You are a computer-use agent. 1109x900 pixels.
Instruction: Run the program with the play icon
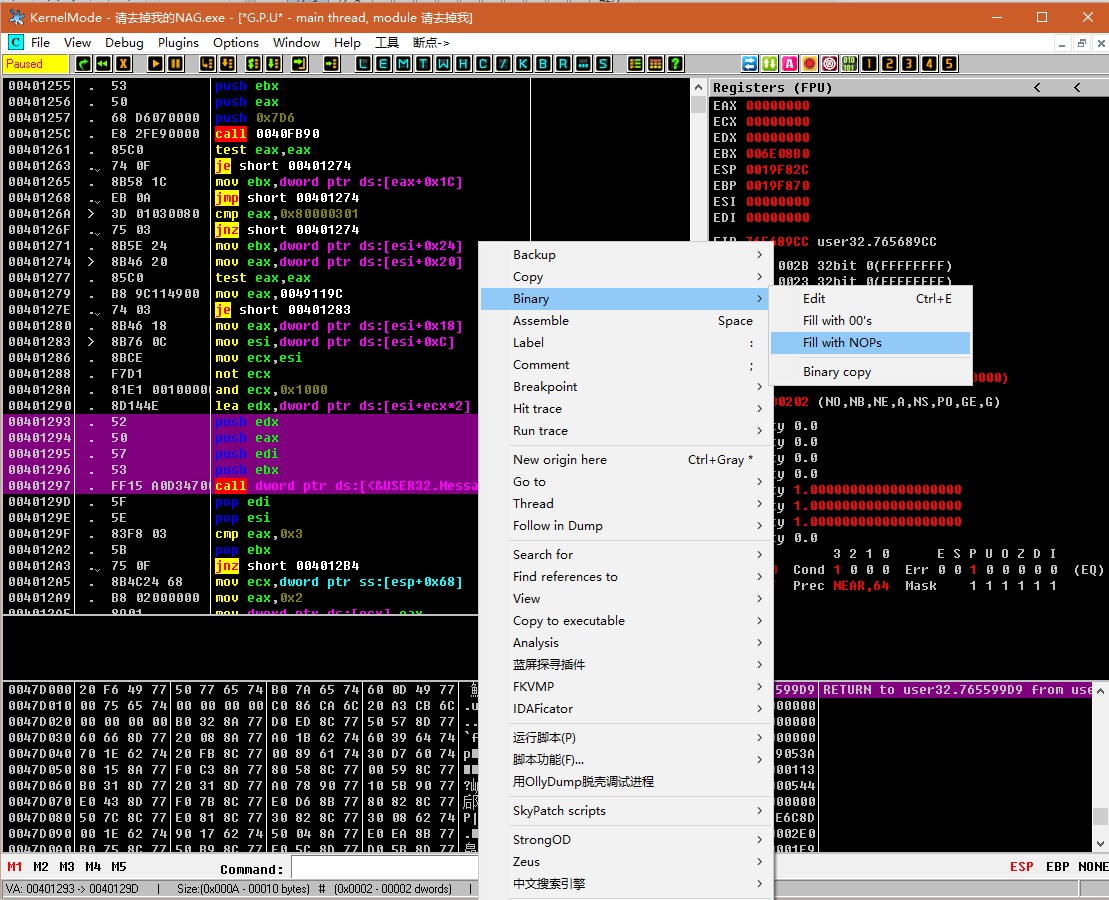coord(155,64)
